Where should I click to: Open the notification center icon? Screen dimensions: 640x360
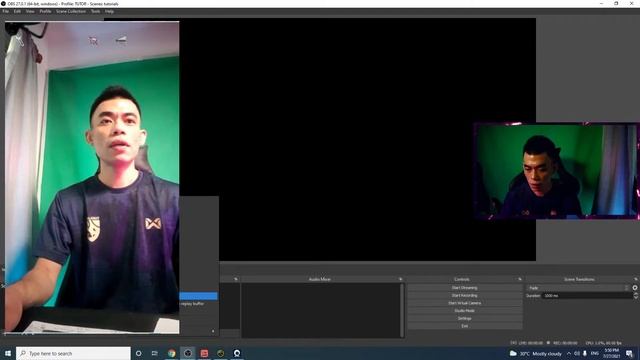pos(629,353)
